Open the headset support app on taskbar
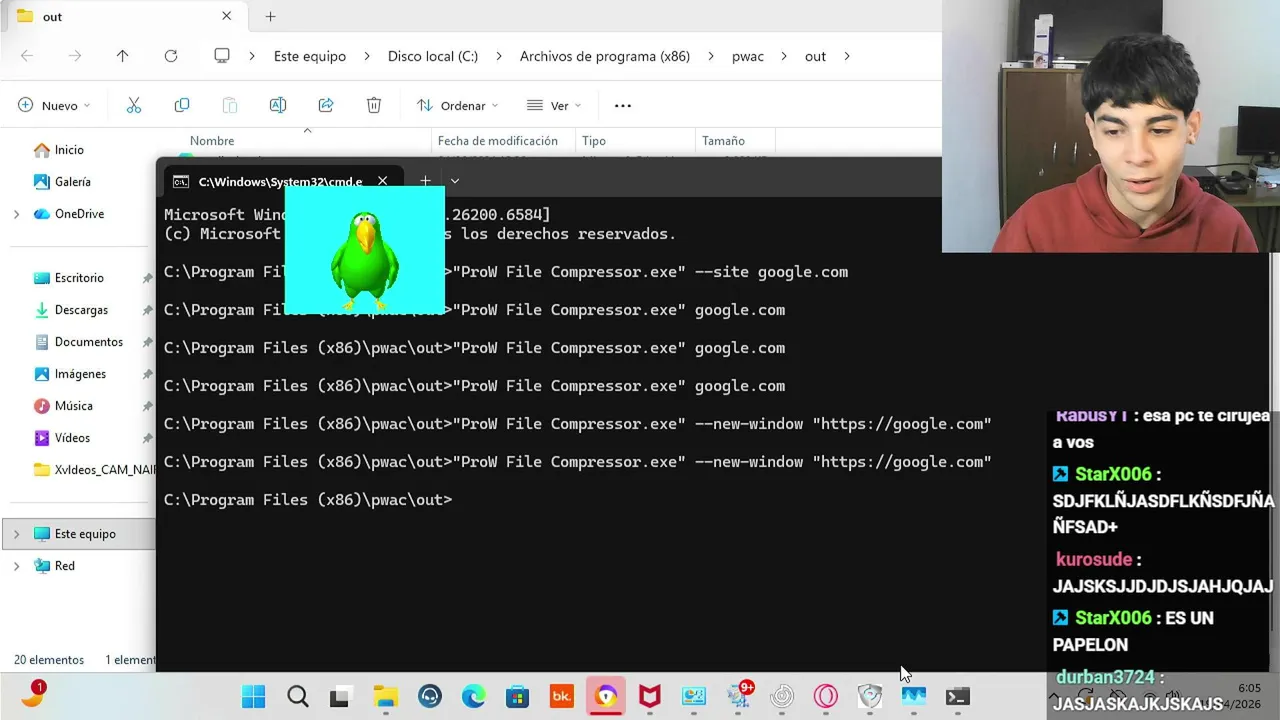This screenshot has height=720, width=1280. pyautogui.click(x=430, y=696)
